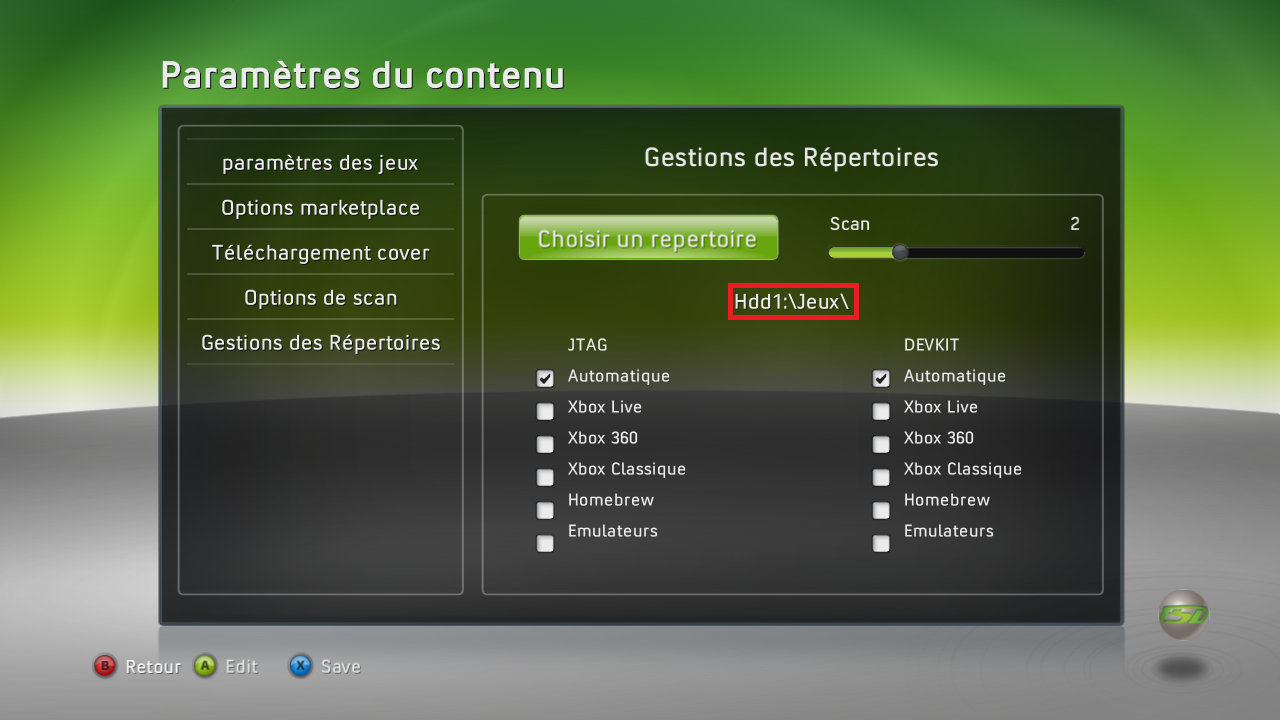Screen dimensions: 1280x720
Task: Enable JTAG Emulateurs checkbox
Action: click(x=545, y=543)
